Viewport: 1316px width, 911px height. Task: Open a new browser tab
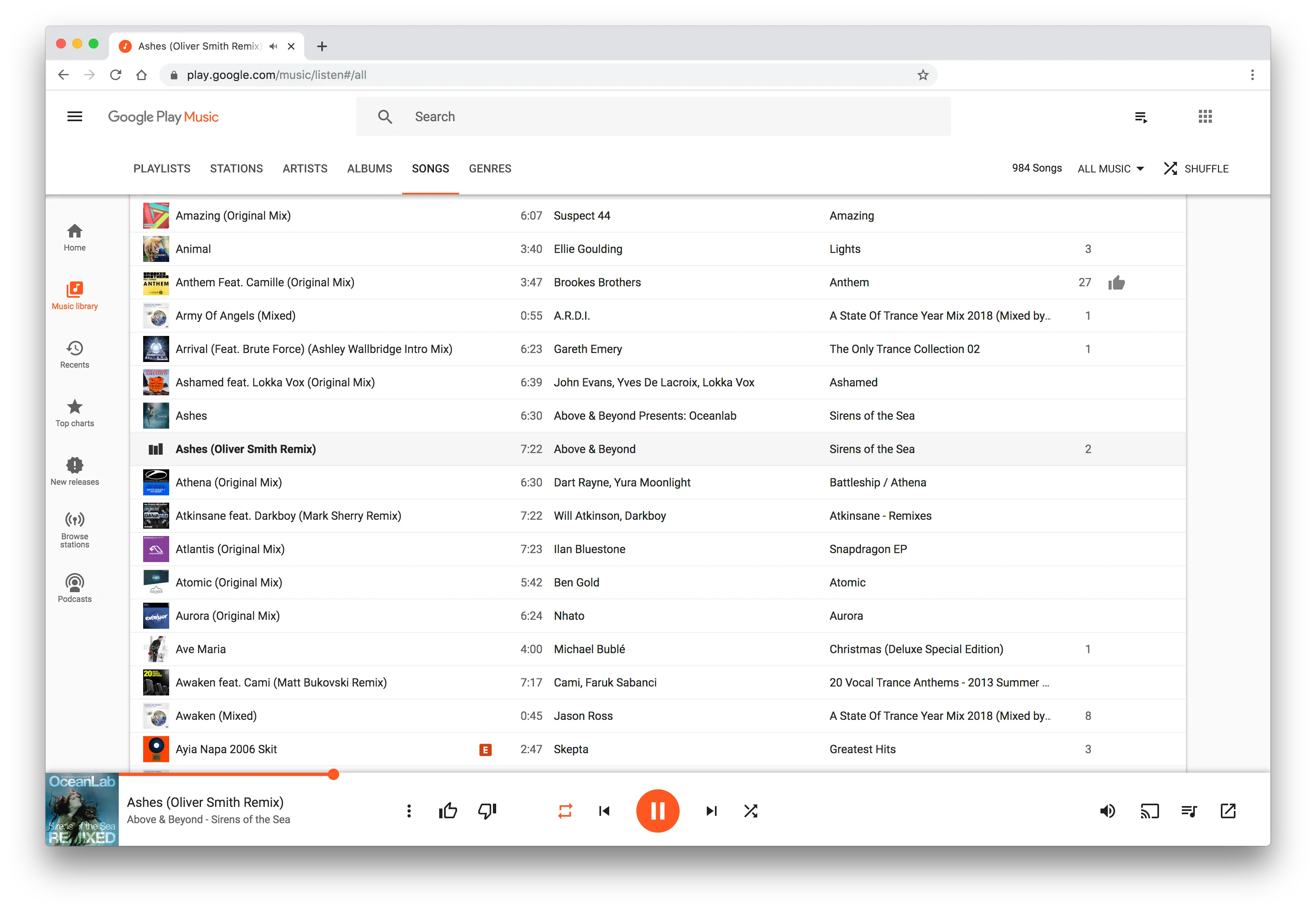point(322,46)
